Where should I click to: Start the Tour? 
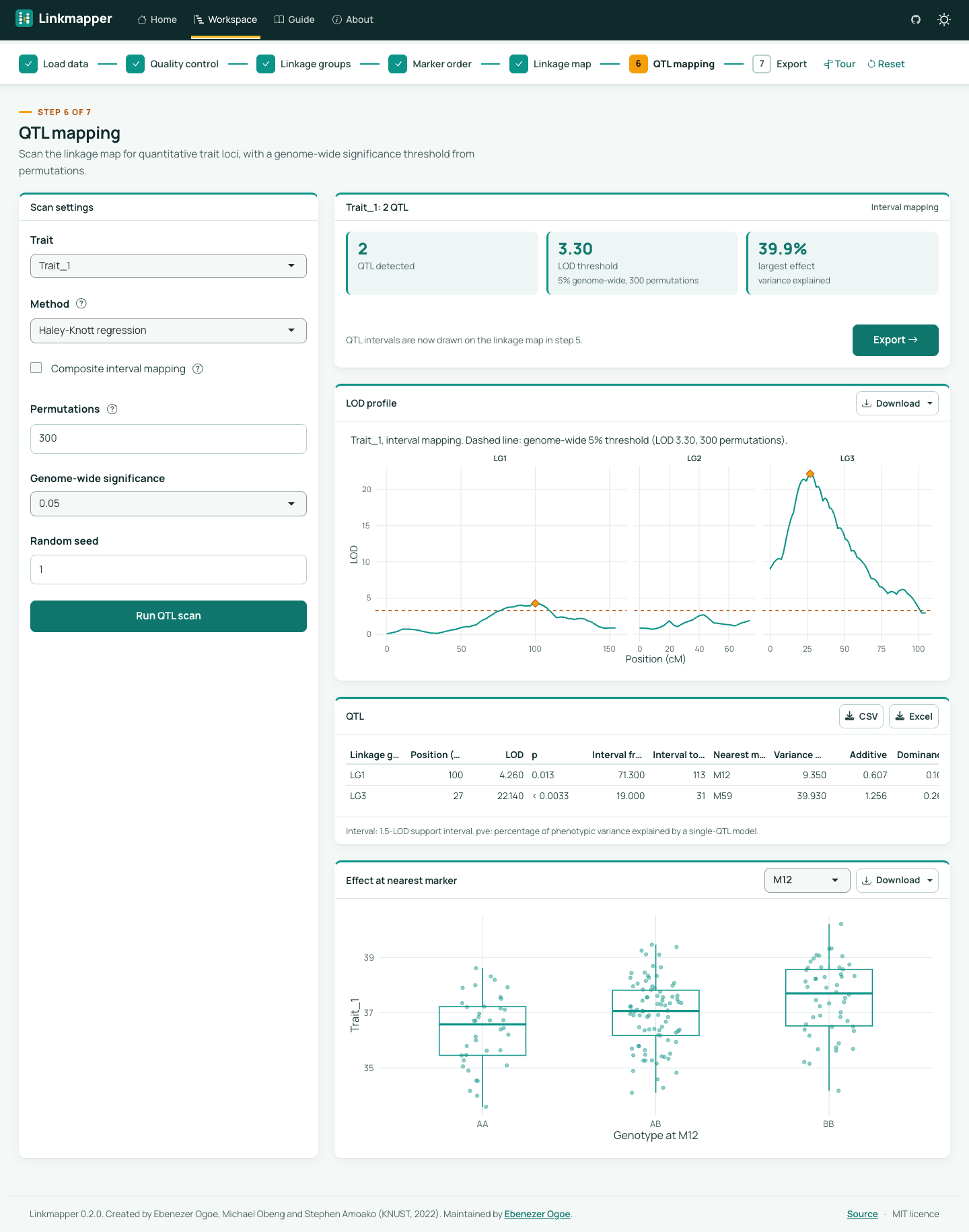point(839,64)
